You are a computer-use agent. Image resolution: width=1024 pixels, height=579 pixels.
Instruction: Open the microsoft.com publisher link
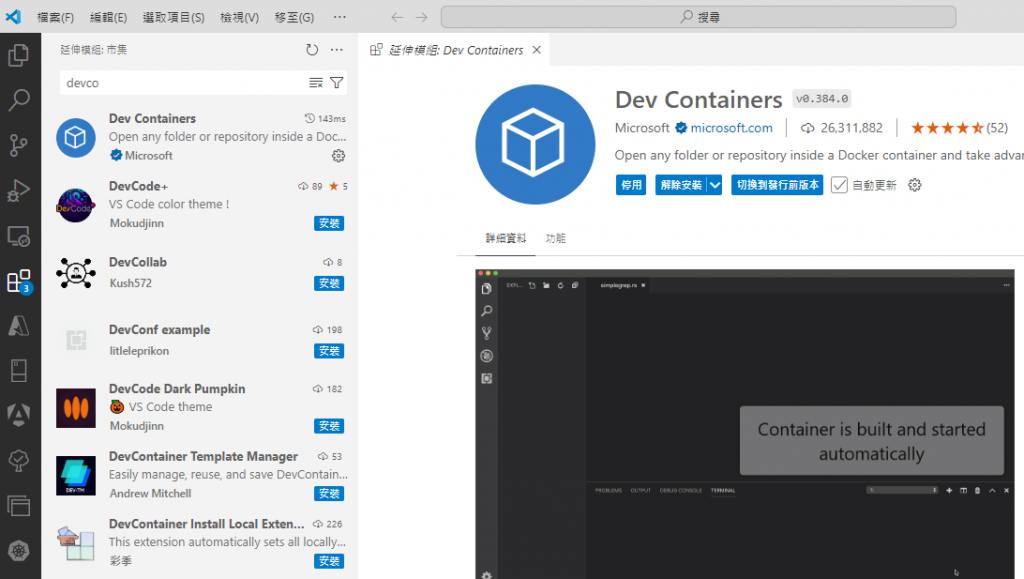[x=731, y=128]
